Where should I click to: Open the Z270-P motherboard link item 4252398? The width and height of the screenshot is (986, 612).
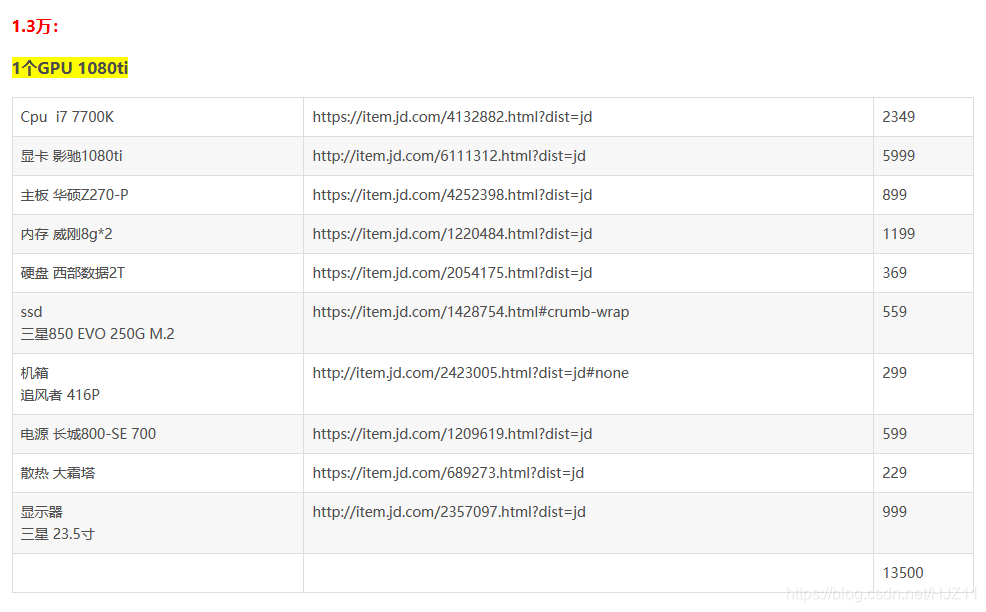[452, 195]
